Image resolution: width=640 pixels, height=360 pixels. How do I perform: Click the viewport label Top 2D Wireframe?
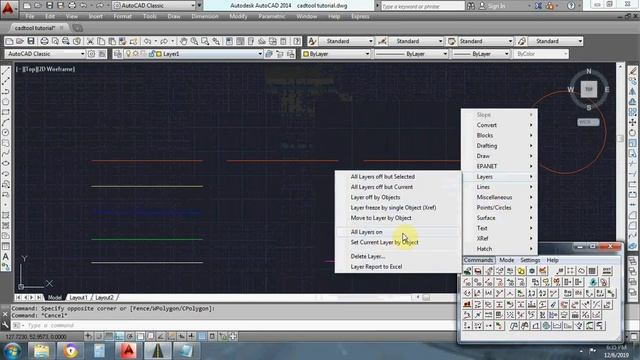tap(46, 69)
